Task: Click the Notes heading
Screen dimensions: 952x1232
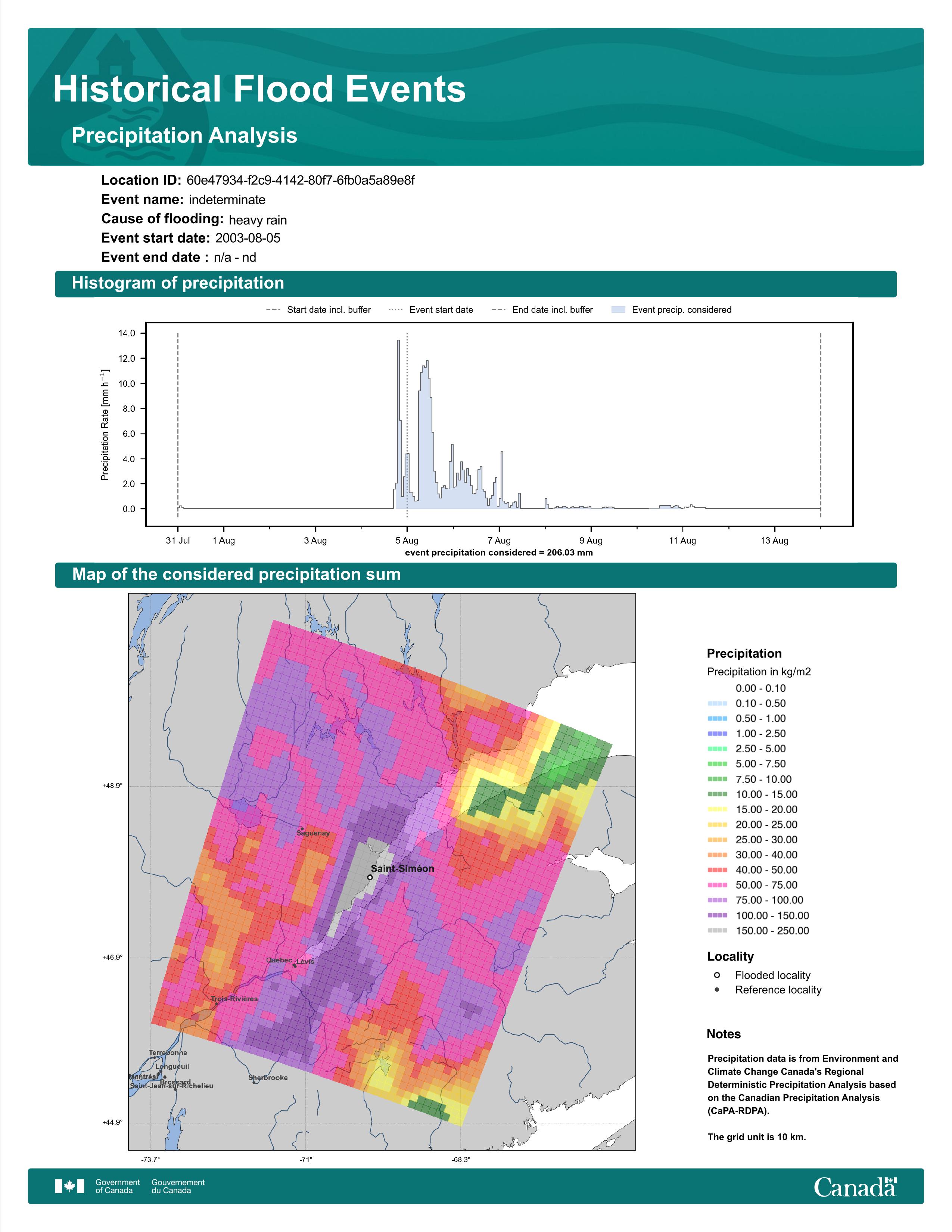Action: [724, 1034]
